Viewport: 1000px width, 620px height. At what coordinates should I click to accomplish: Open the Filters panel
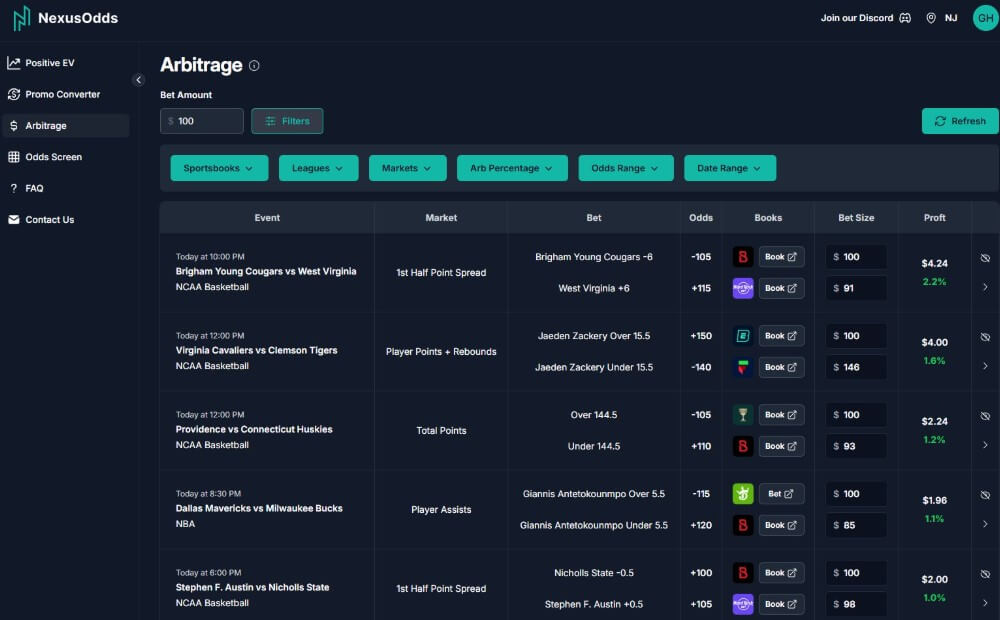287,120
